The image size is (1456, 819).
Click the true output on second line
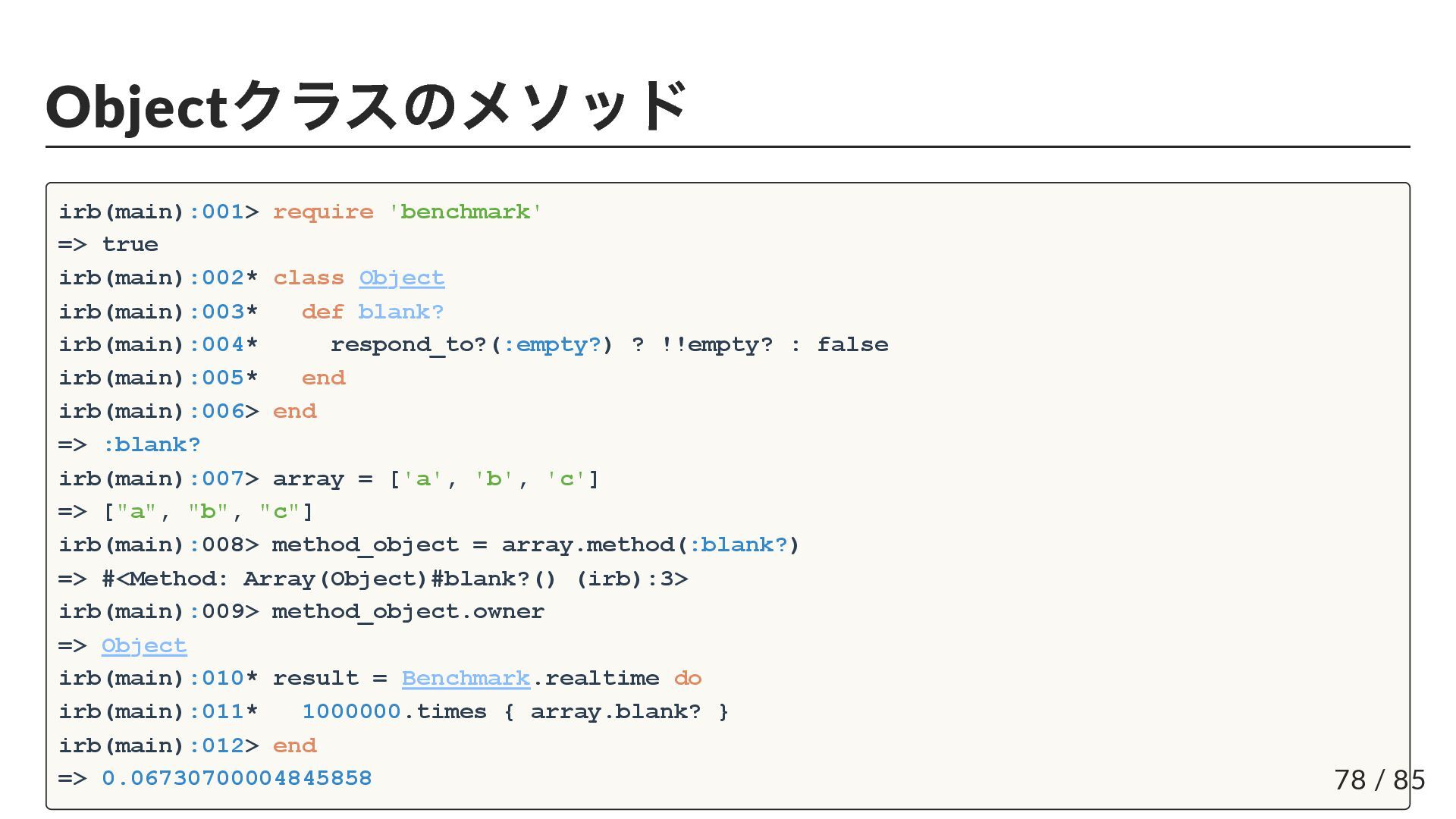(x=130, y=245)
